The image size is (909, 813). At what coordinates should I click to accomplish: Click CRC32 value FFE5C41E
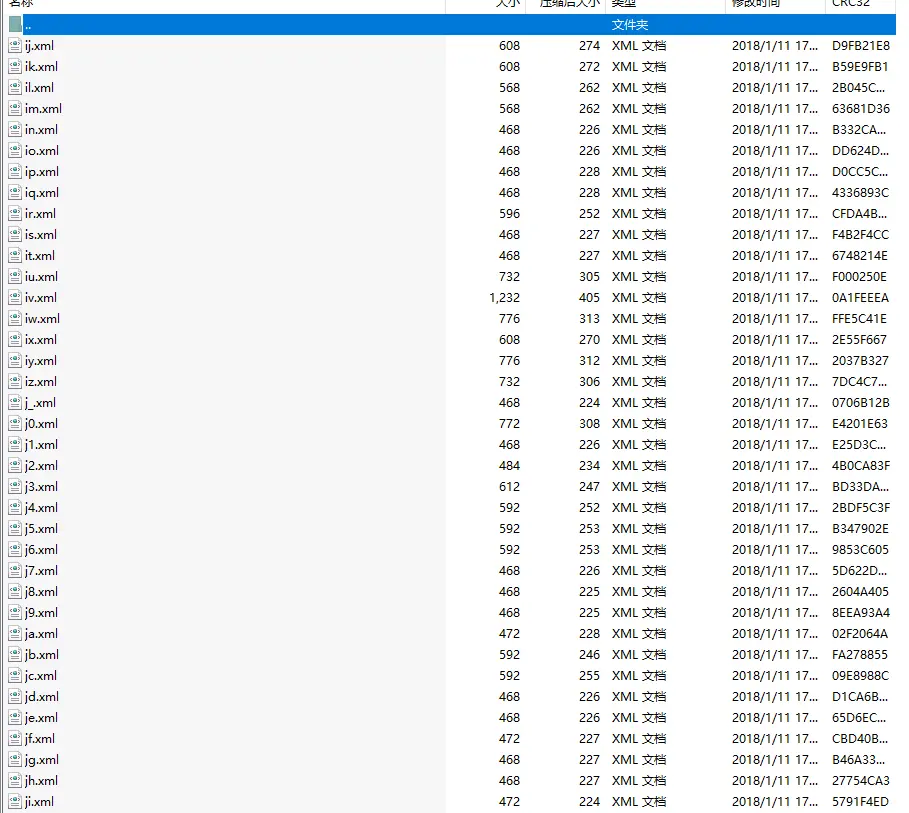coord(859,318)
